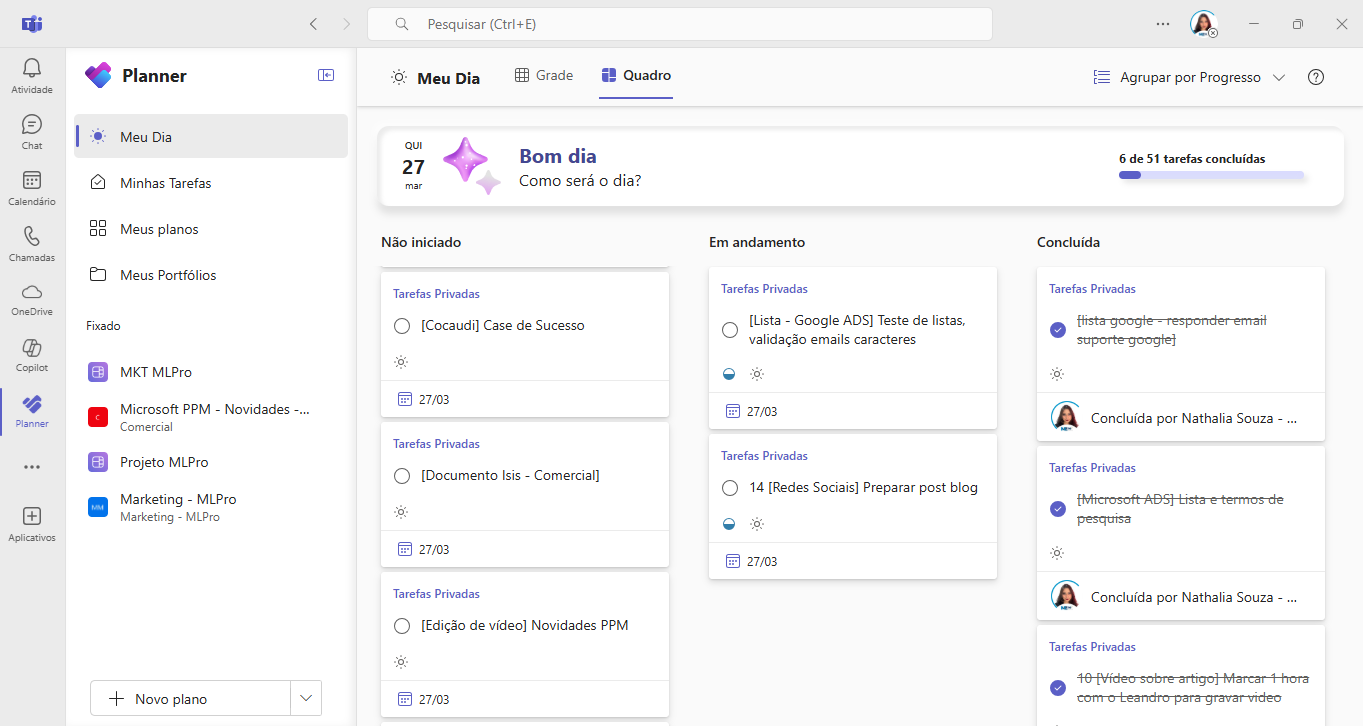Uncheck completed Vídeo sobre artigo task
The height and width of the screenshot is (726, 1363).
click(1058, 688)
